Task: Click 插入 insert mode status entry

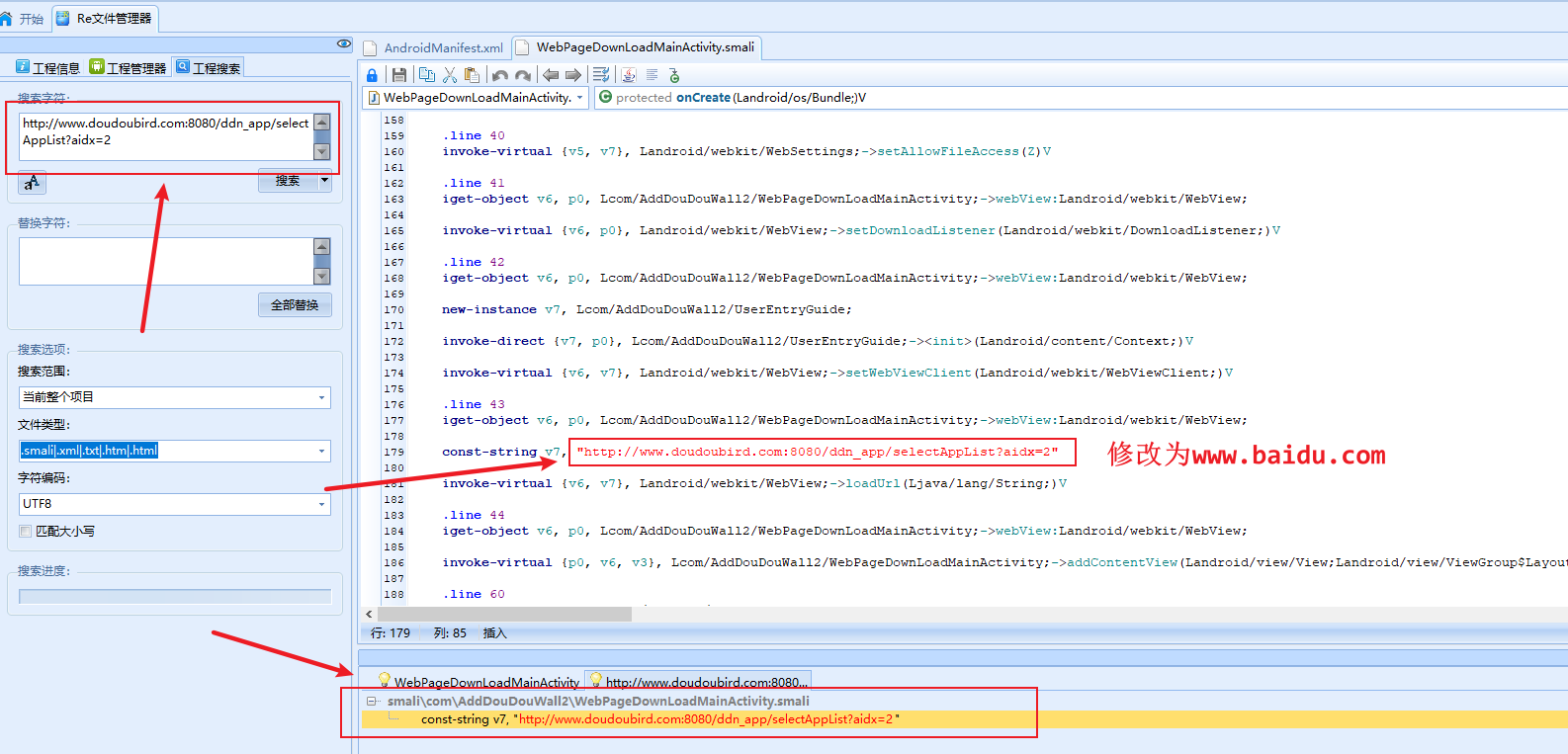Action: coord(494,632)
